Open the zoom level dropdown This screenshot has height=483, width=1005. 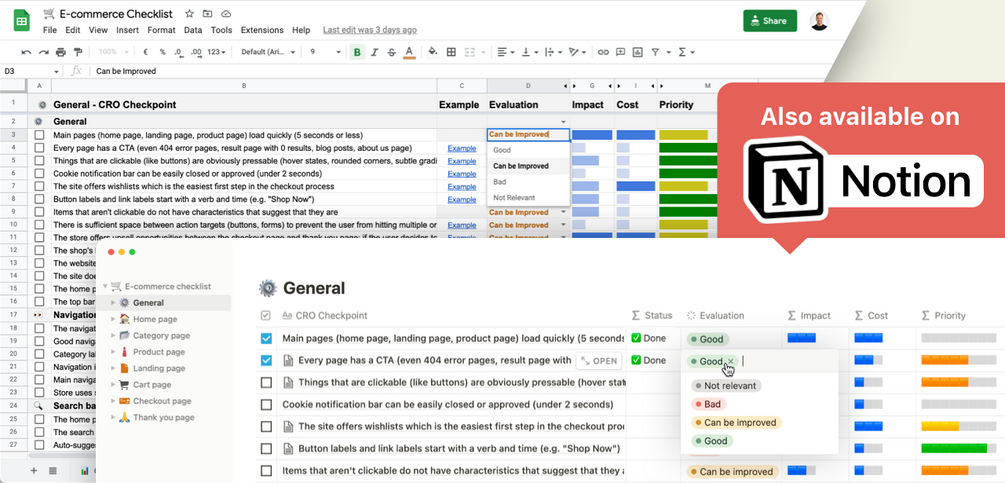coord(113,53)
